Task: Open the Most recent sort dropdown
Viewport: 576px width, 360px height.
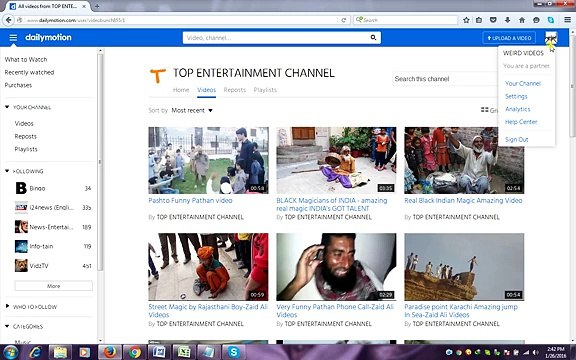Action: [192, 111]
